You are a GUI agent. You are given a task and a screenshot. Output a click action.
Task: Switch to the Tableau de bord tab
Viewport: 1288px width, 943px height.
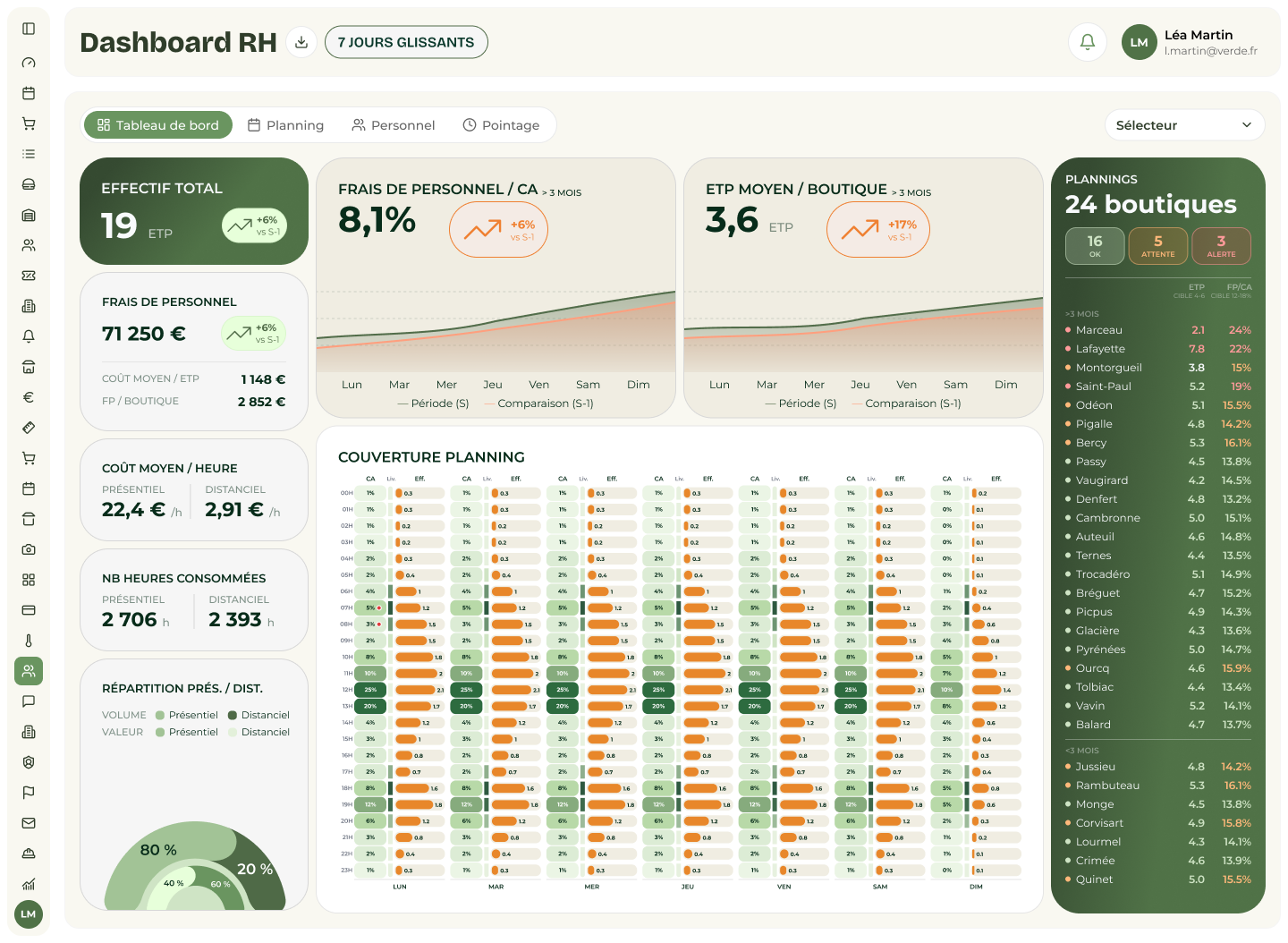tap(158, 125)
